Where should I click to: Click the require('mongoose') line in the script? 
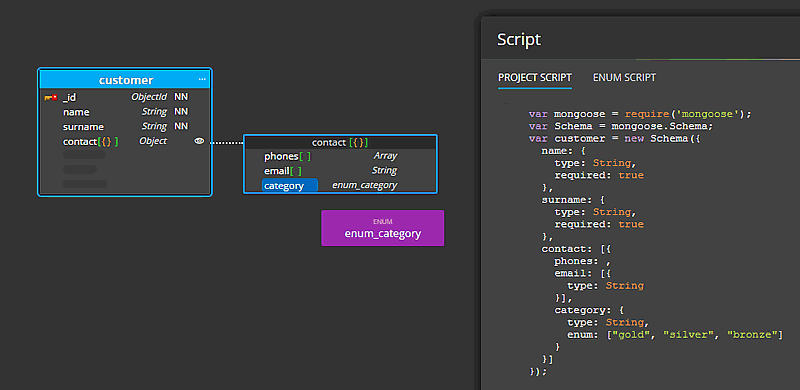coord(640,114)
